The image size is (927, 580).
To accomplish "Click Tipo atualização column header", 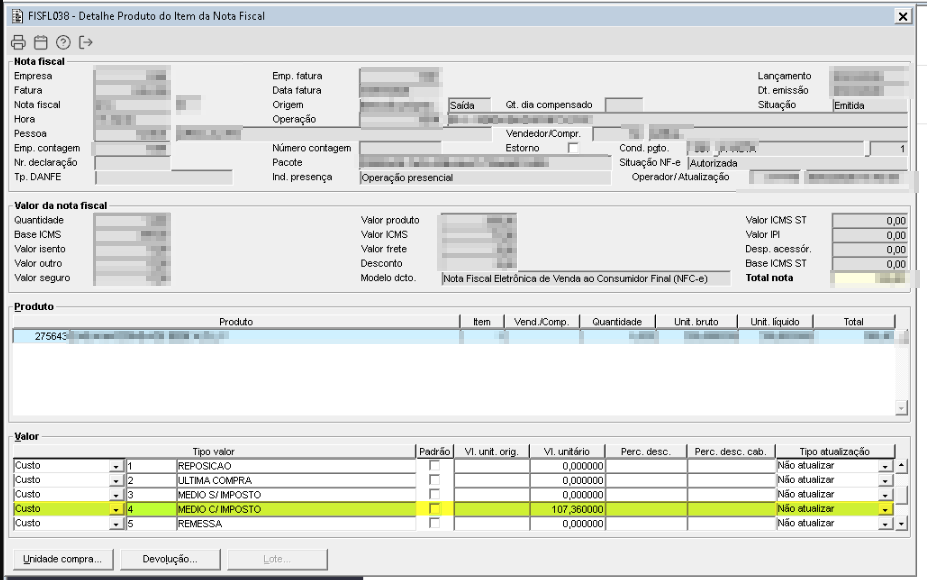I will click(835, 451).
